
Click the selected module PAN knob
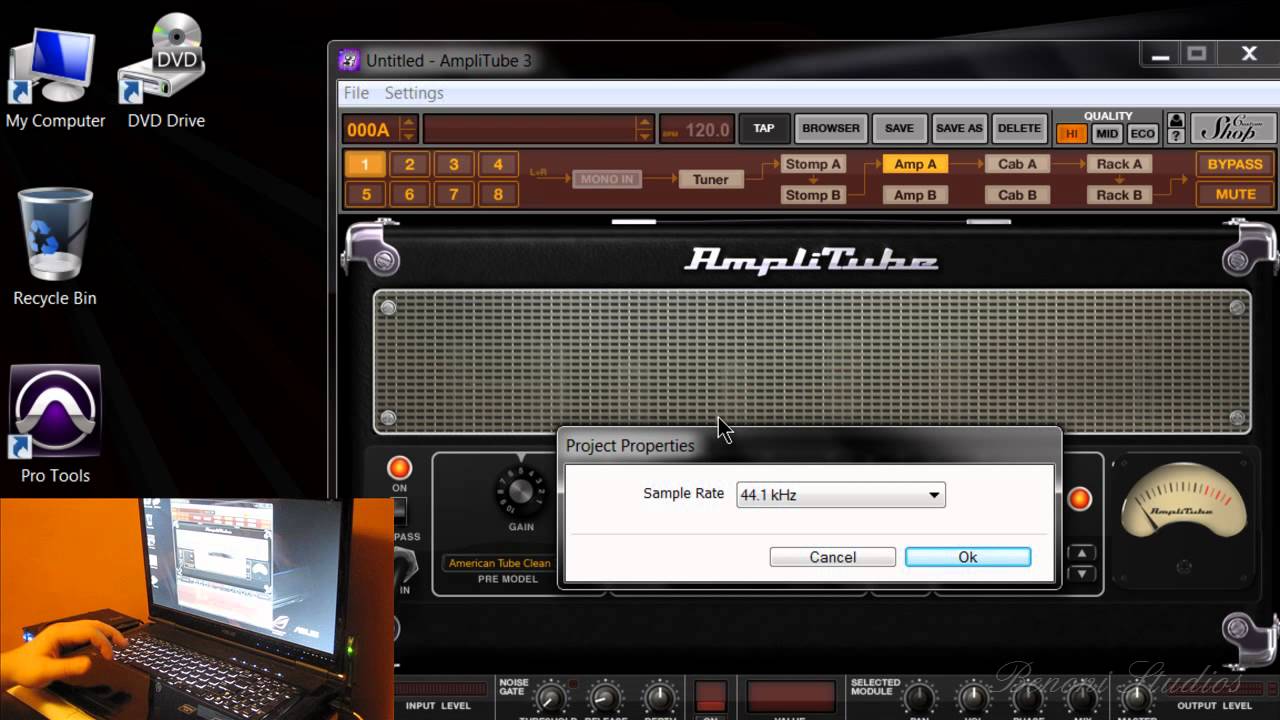918,698
